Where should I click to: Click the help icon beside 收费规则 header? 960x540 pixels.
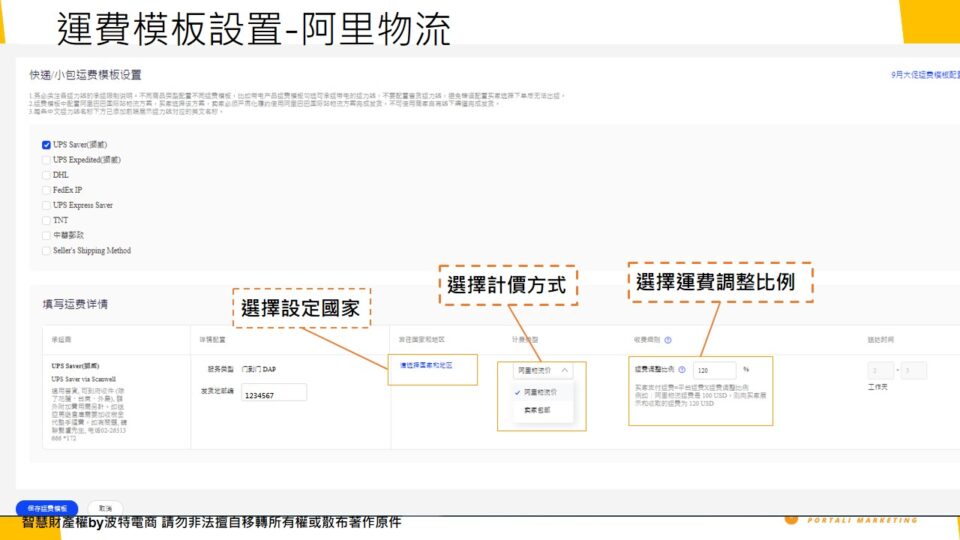[x=668, y=340]
